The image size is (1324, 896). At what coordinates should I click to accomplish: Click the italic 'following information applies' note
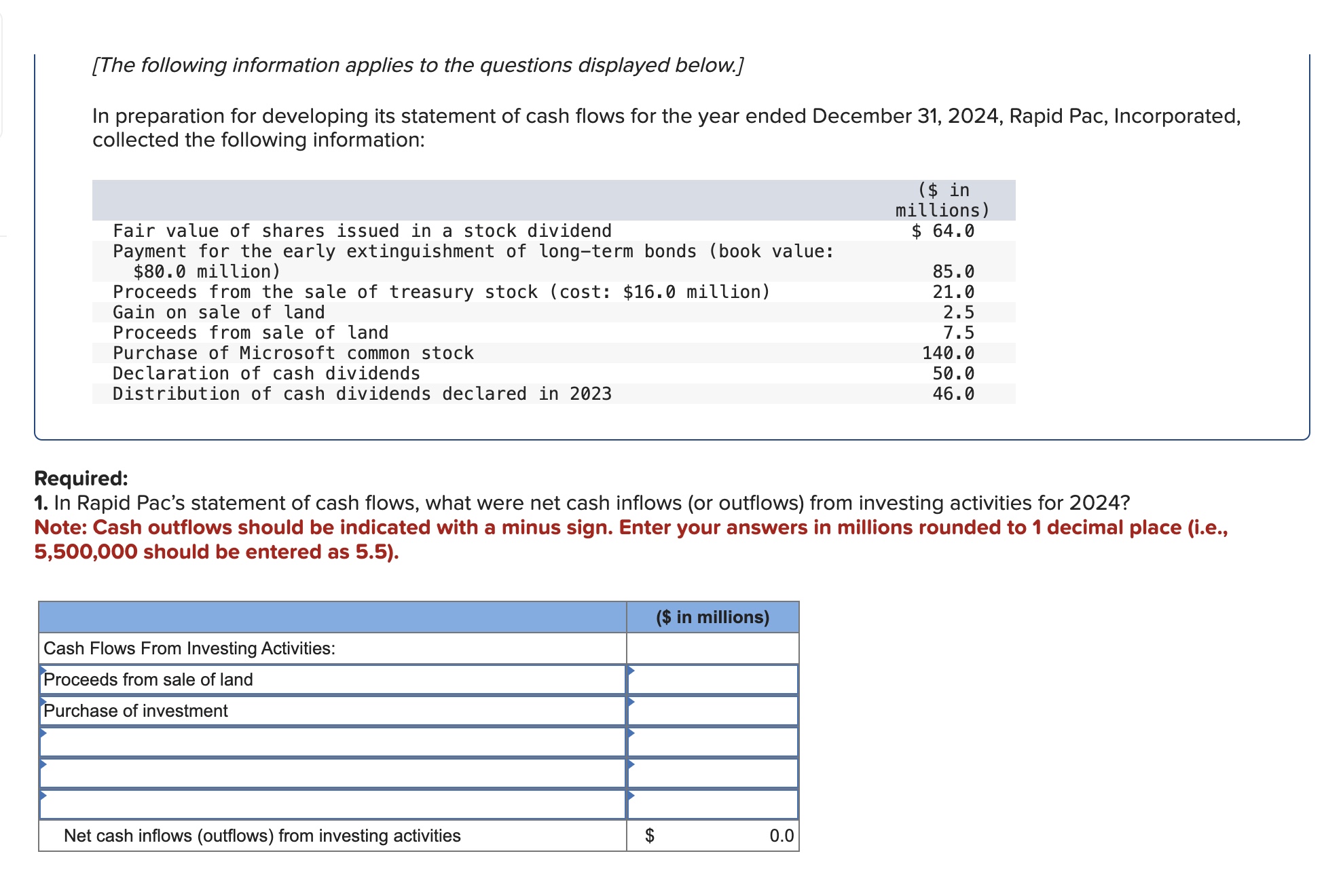[418, 65]
